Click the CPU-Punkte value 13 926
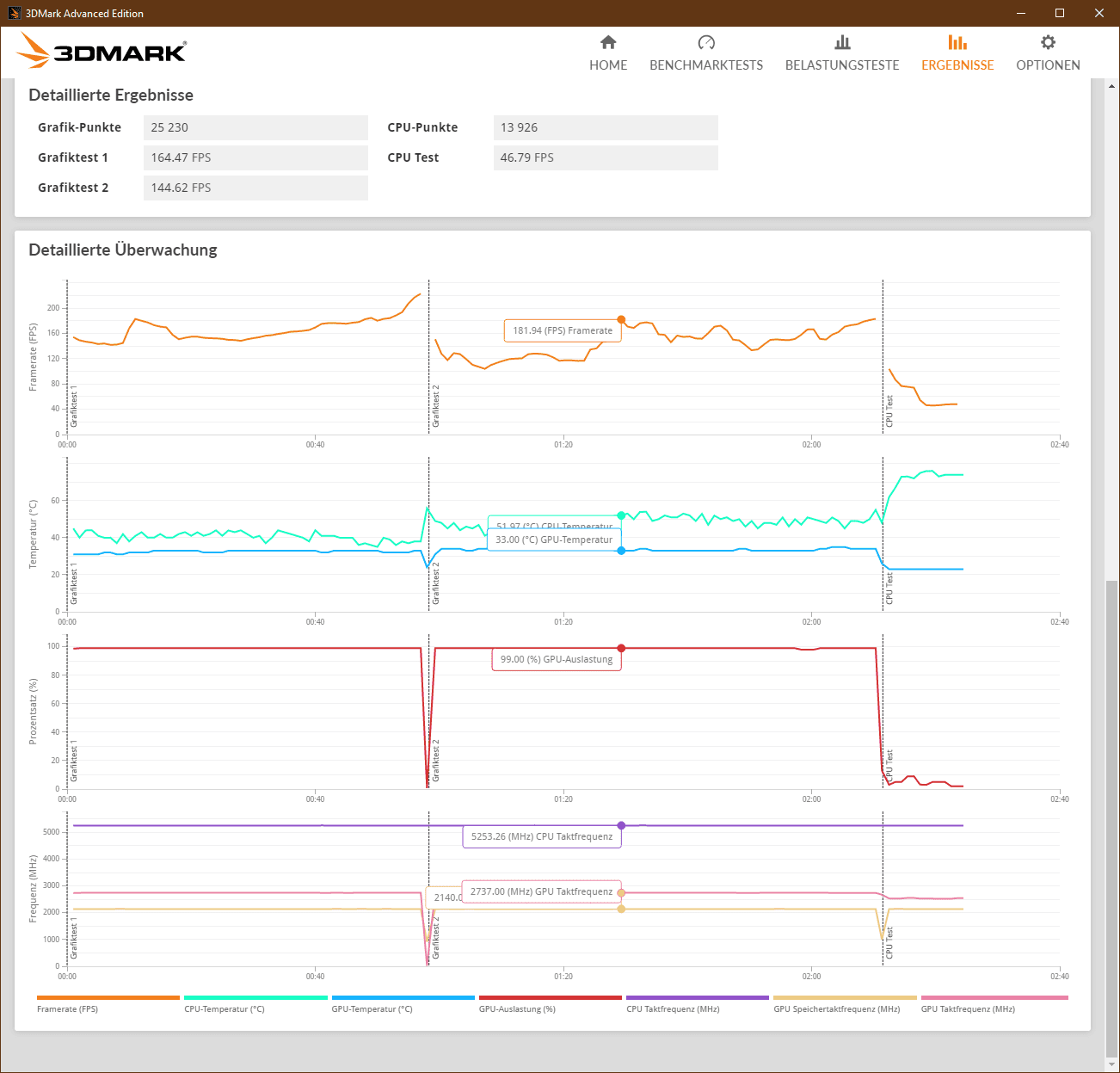 coord(606,127)
